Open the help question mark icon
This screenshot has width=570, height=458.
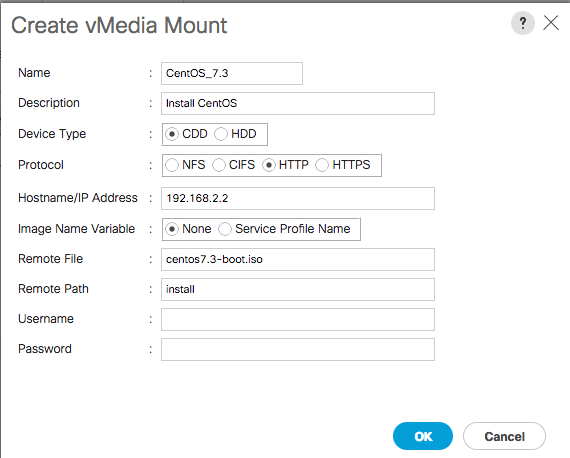522,23
